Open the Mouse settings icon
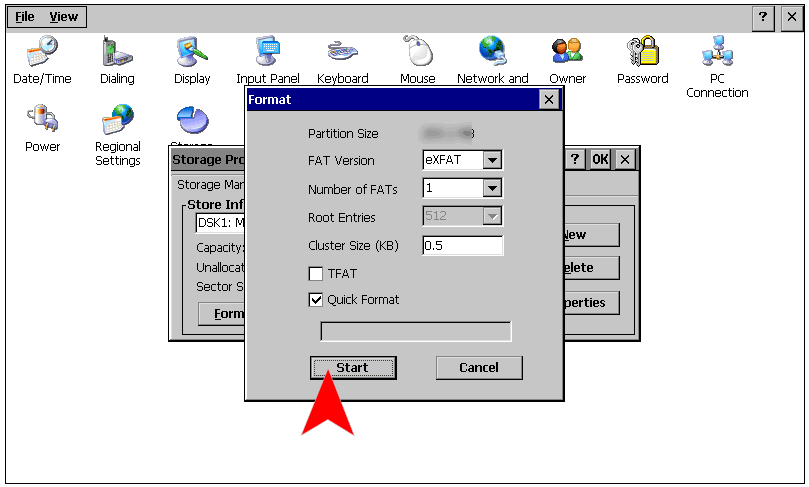809x487 pixels. (417, 52)
